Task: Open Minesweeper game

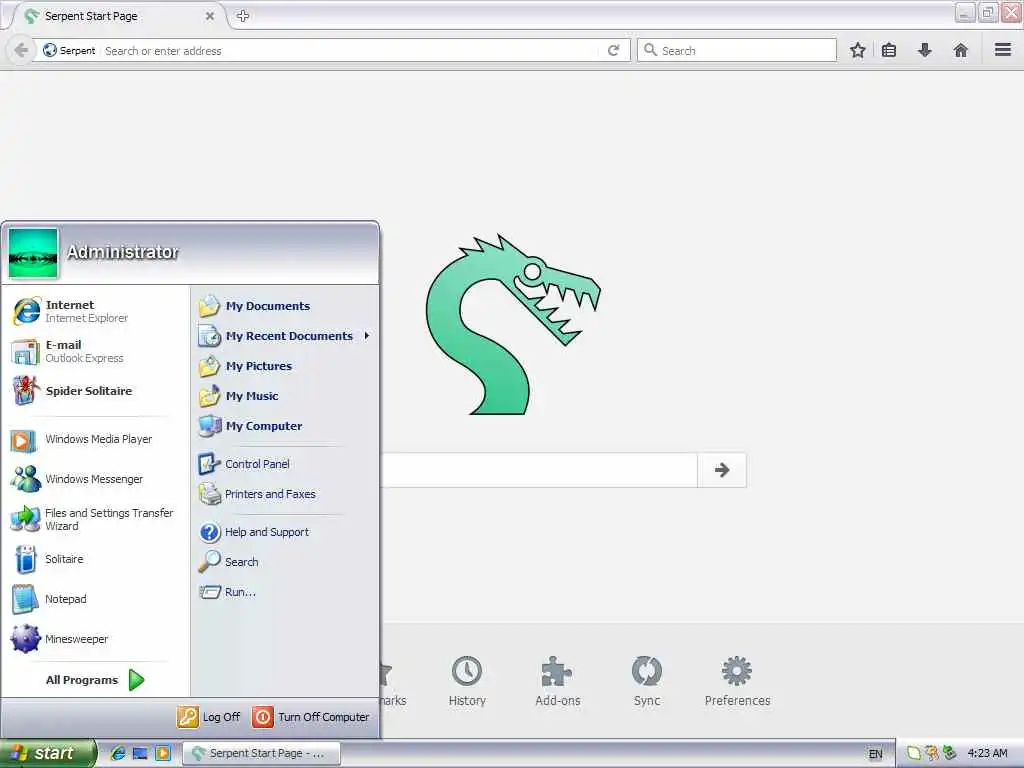Action: [x=59, y=639]
